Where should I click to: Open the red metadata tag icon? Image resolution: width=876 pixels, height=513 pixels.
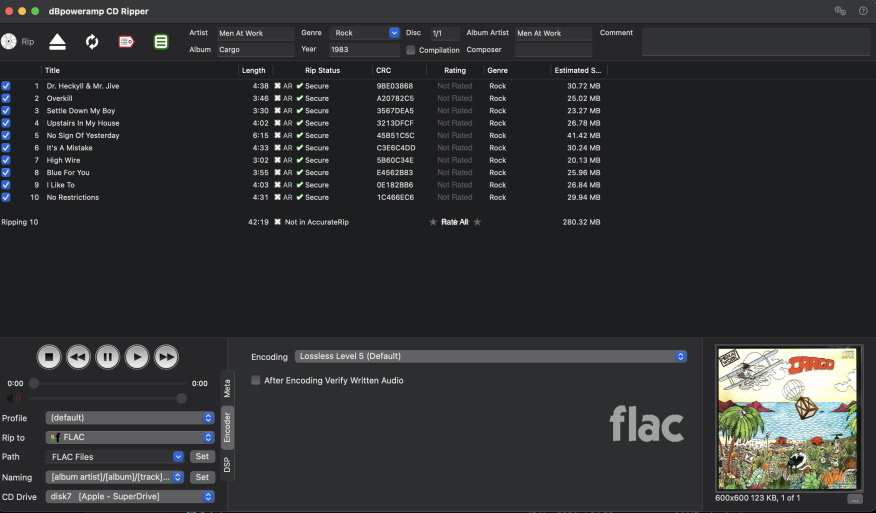[126, 41]
